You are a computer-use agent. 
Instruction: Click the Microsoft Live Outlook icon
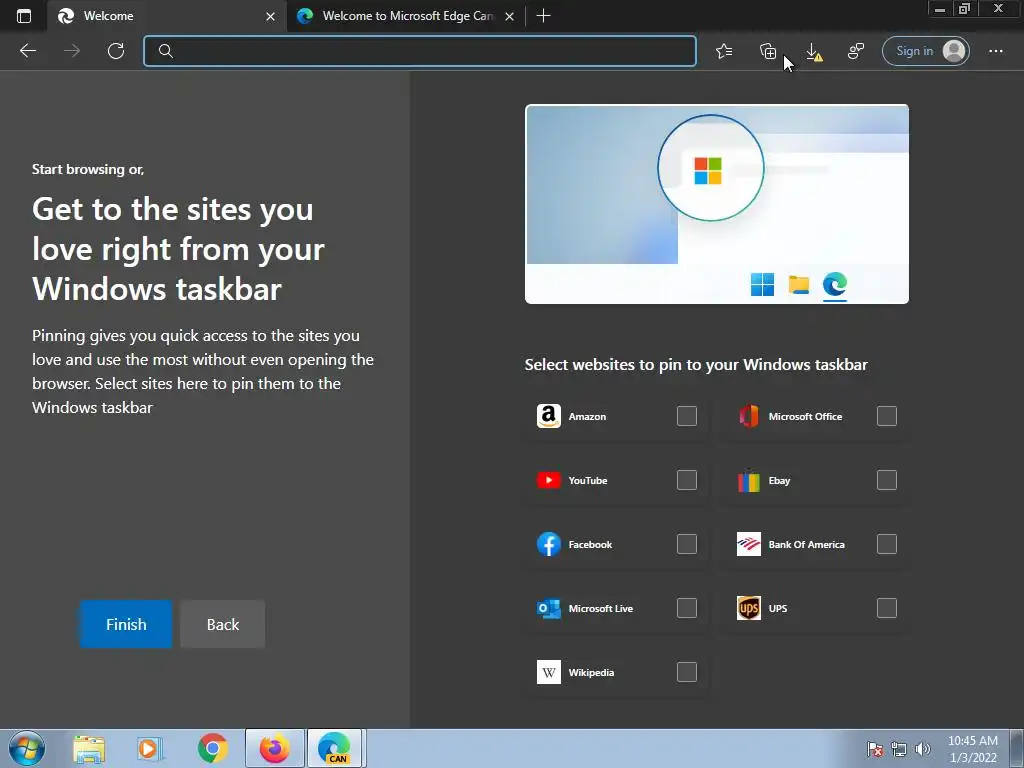[x=549, y=608]
